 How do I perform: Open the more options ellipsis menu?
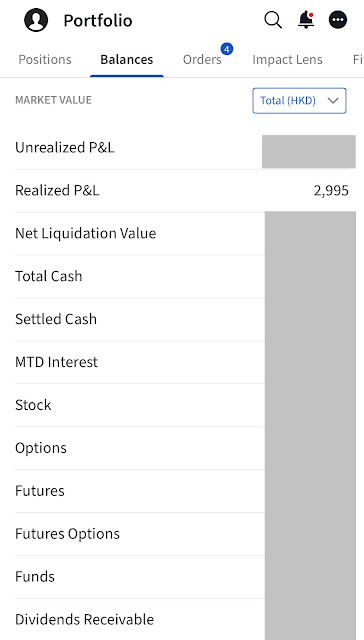tap(338, 20)
